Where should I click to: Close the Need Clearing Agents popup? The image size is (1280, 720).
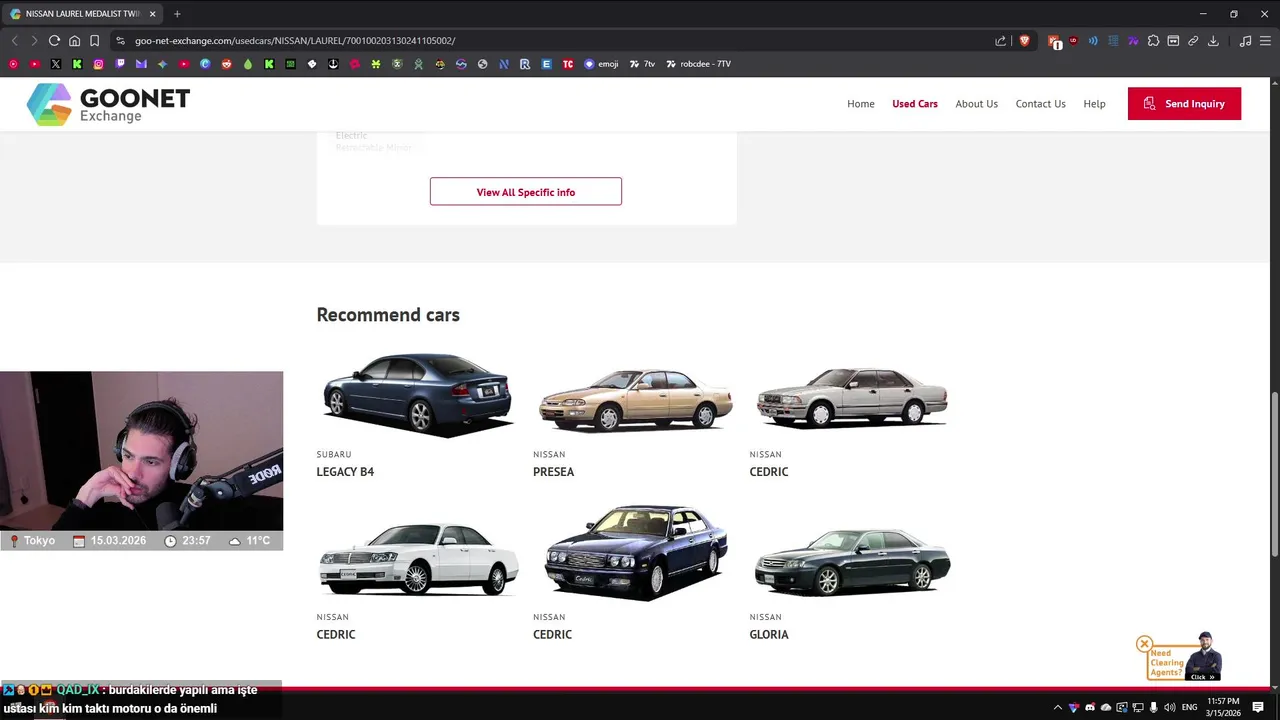(1144, 644)
